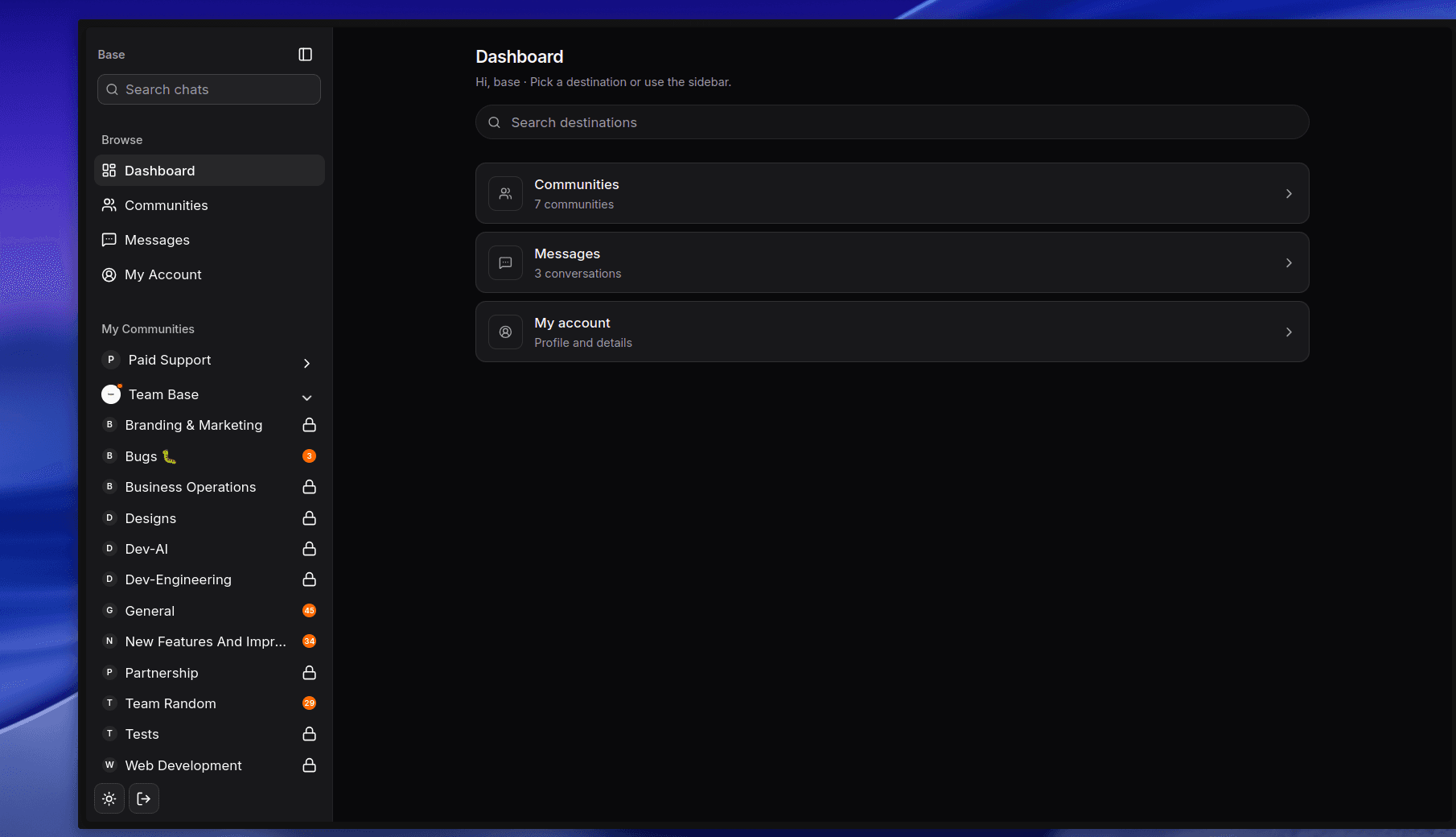Click the lock icon beside Web Development
The height and width of the screenshot is (837, 1456).
[x=309, y=765]
